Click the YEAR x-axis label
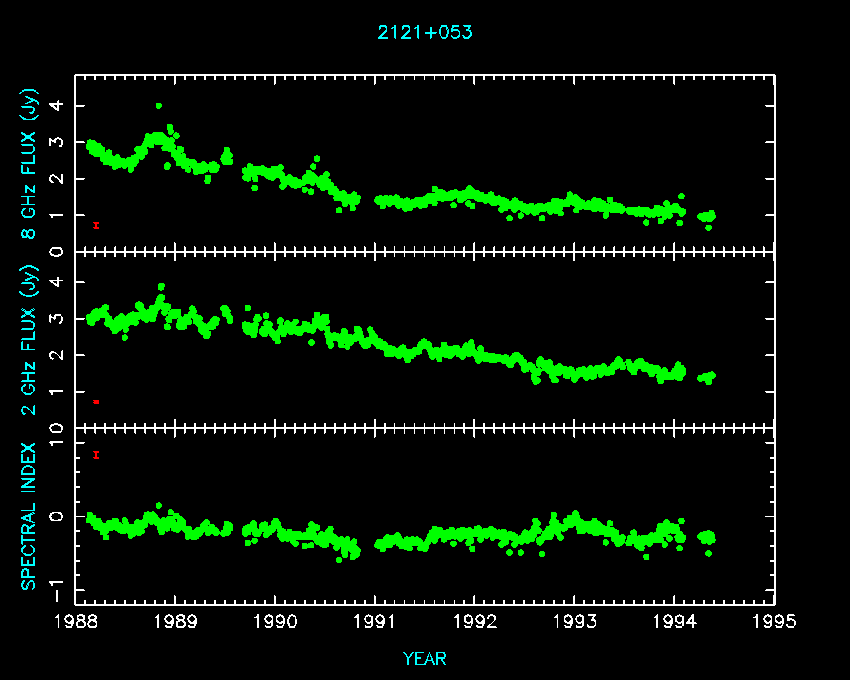The height and width of the screenshot is (680, 850). [x=424, y=659]
